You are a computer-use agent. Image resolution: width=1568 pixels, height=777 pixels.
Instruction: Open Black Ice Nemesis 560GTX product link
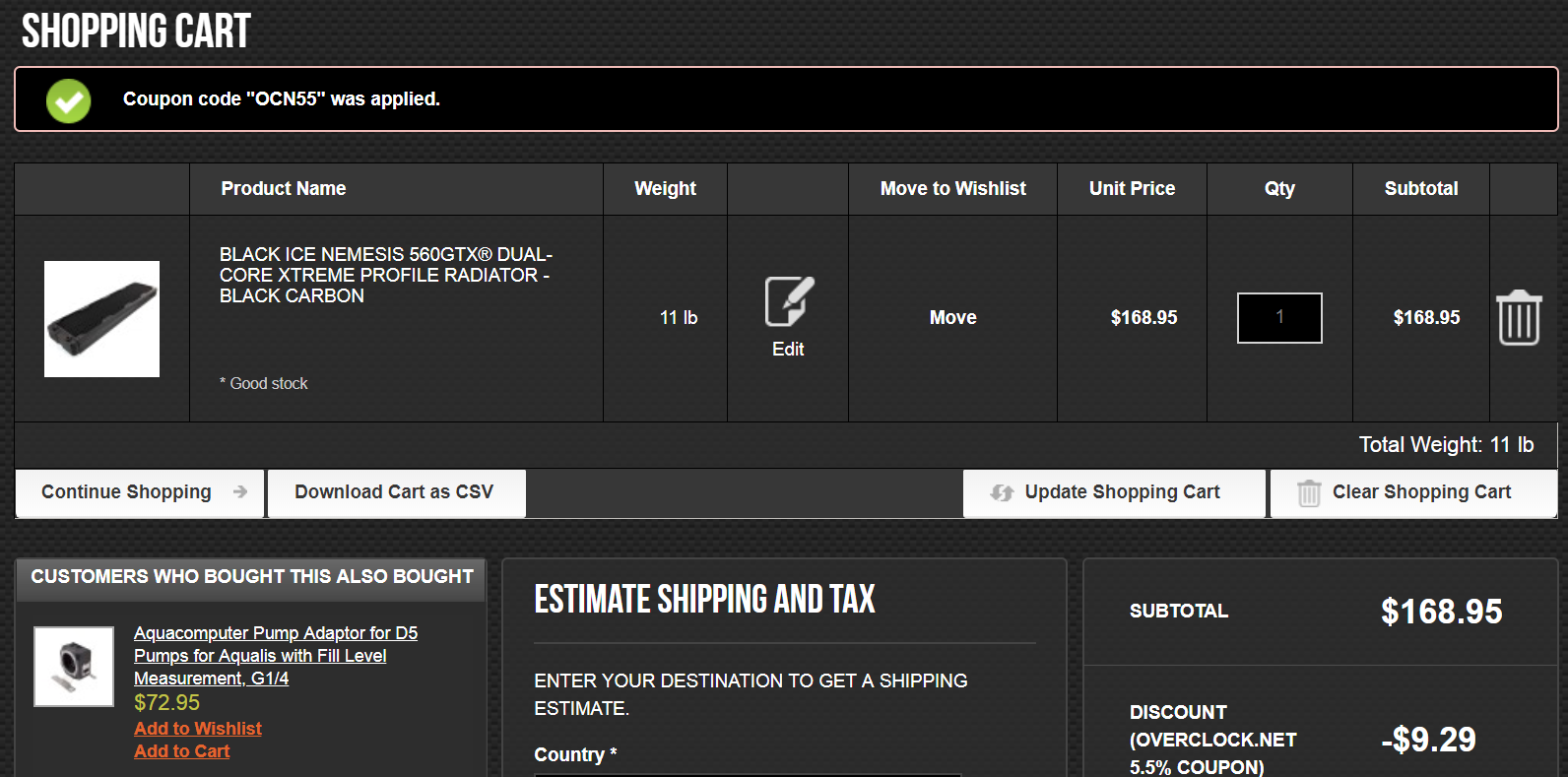pyautogui.click(x=385, y=275)
